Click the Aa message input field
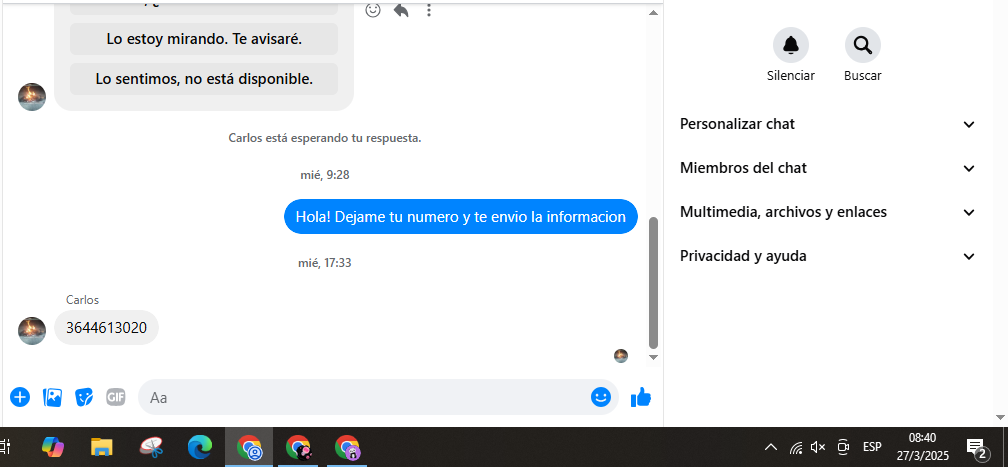Screen dimensions: 1008x467 coord(365,397)
